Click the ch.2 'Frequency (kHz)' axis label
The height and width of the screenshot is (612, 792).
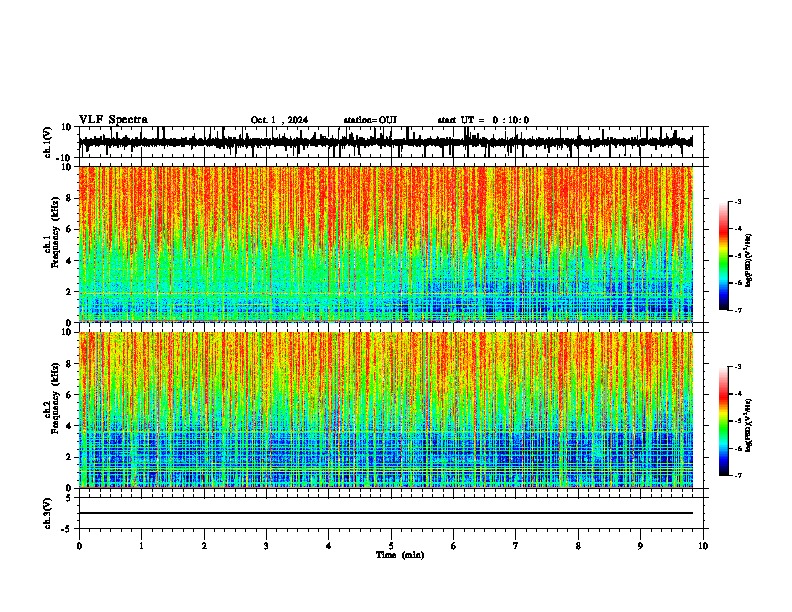point(55,398)
